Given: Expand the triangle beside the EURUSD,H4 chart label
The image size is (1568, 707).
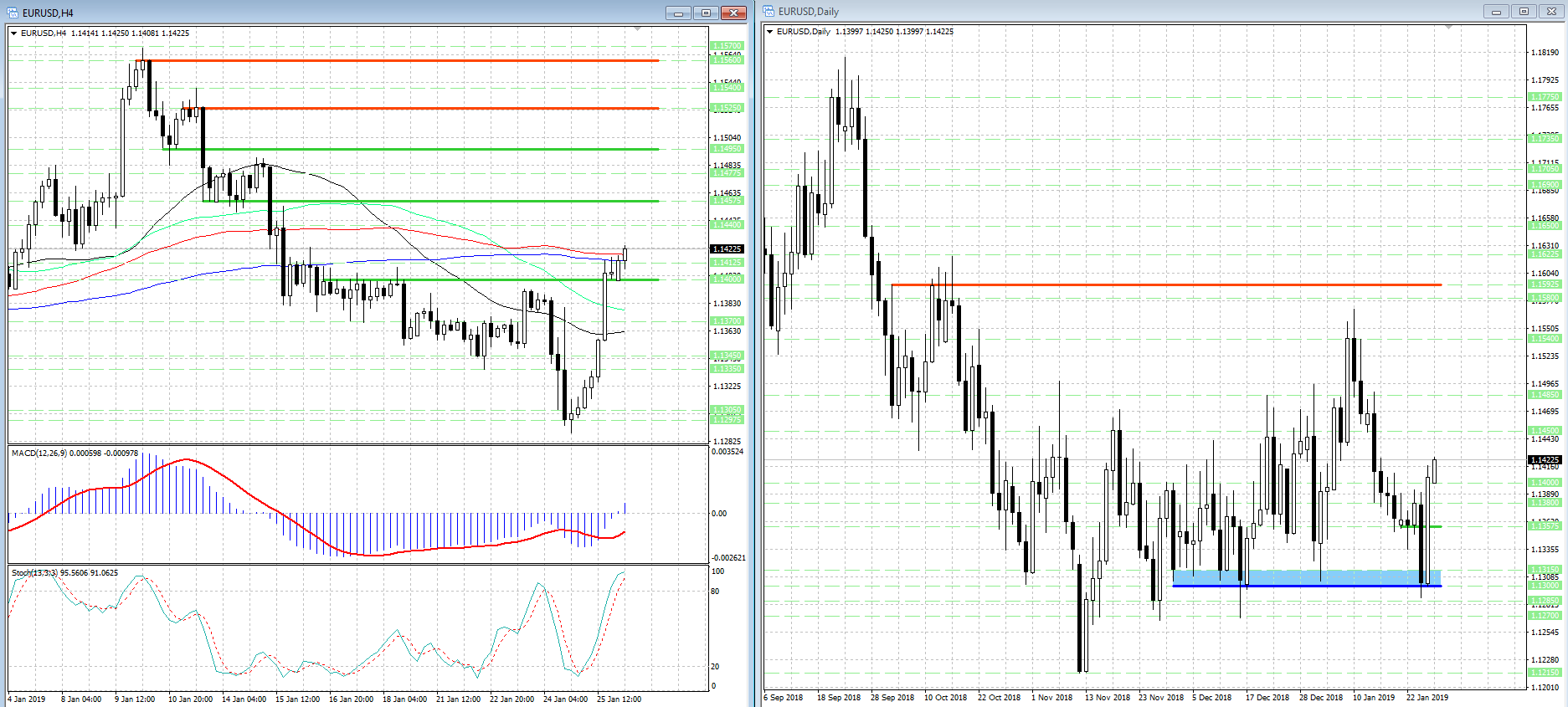Looking at the screenshot, I should (14, 33).
